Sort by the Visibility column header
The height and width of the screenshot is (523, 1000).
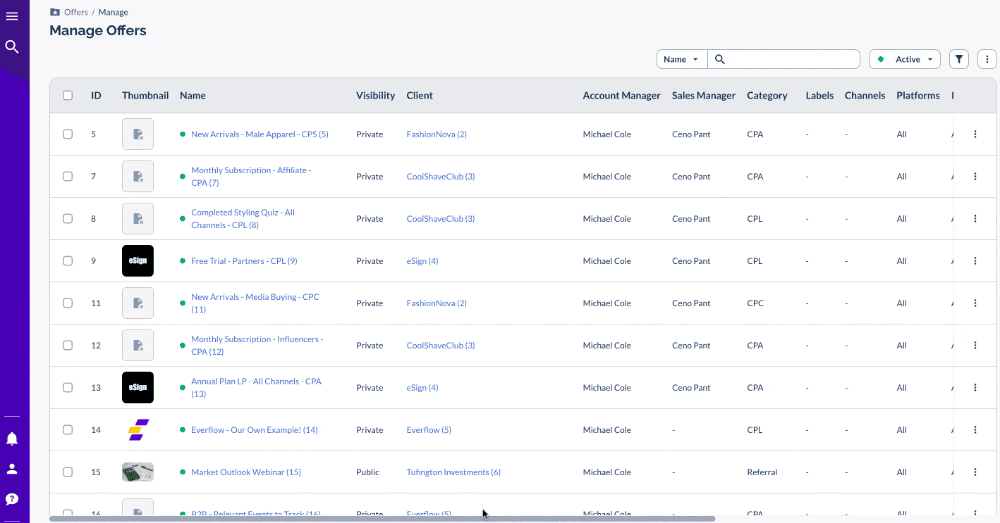[x=375, y=96]
